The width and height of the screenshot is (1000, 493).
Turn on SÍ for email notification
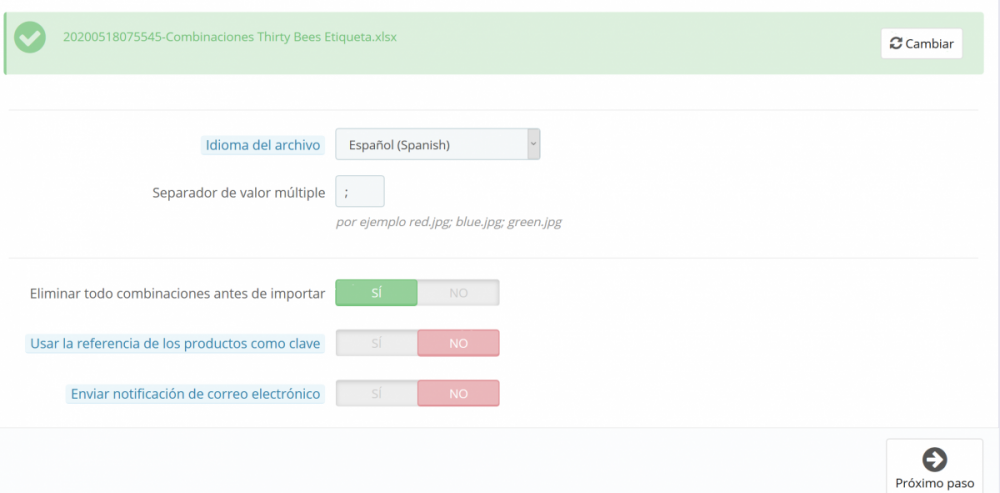[376, 393]
